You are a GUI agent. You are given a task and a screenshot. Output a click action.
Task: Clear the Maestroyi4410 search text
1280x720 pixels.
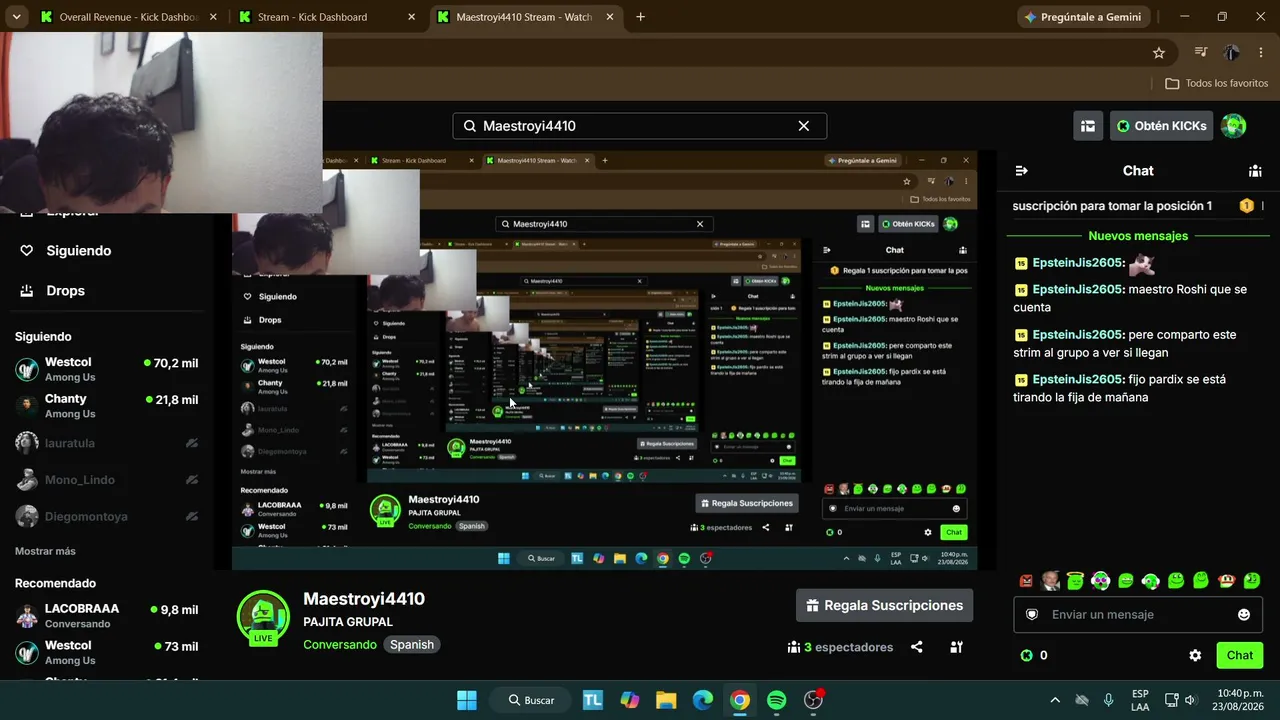click(x=803, y=126)
